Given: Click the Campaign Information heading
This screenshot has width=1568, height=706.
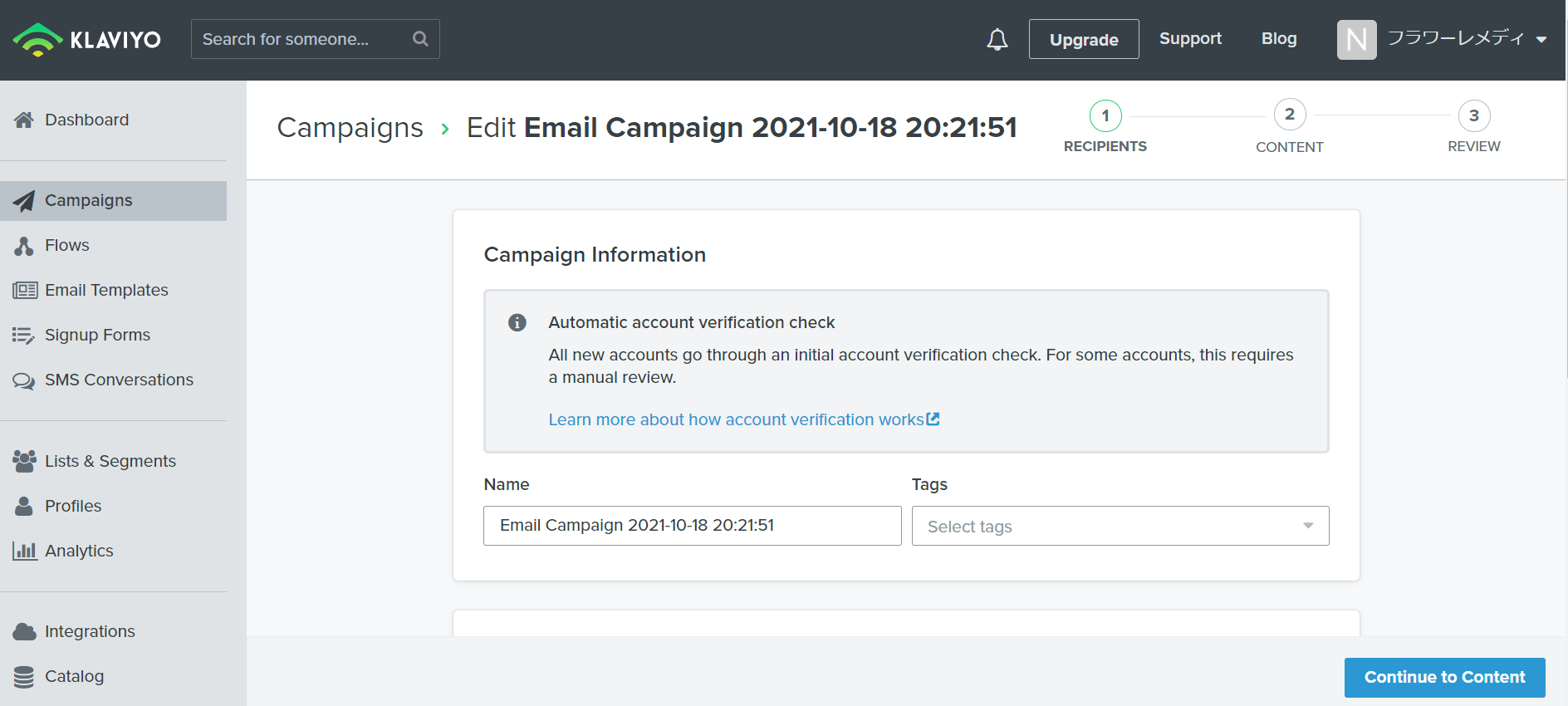Looking at the screenshot, I should point(595,255).
